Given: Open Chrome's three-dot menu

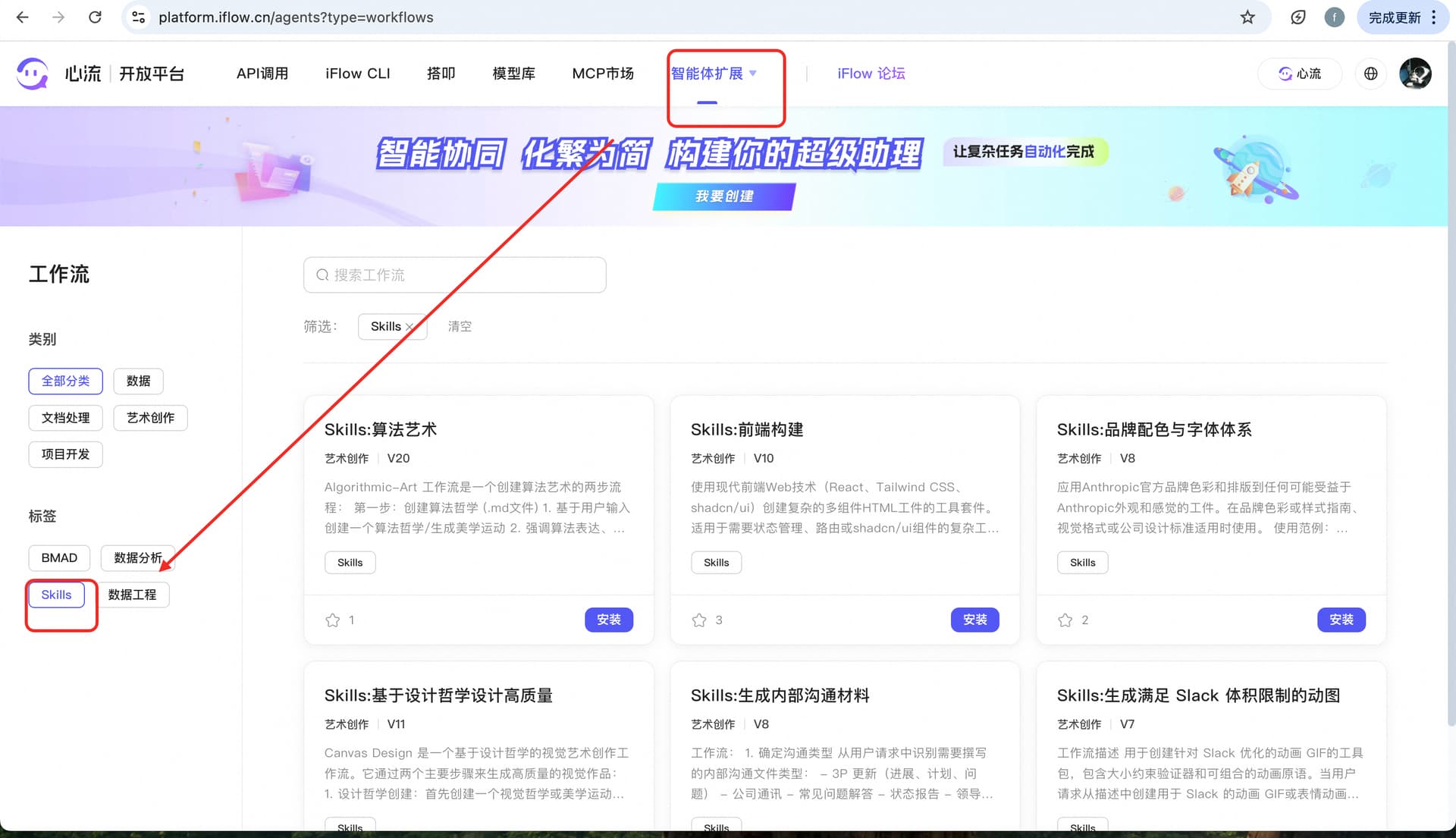Looking at the screenshot, I should click(x=1433, y=17).
